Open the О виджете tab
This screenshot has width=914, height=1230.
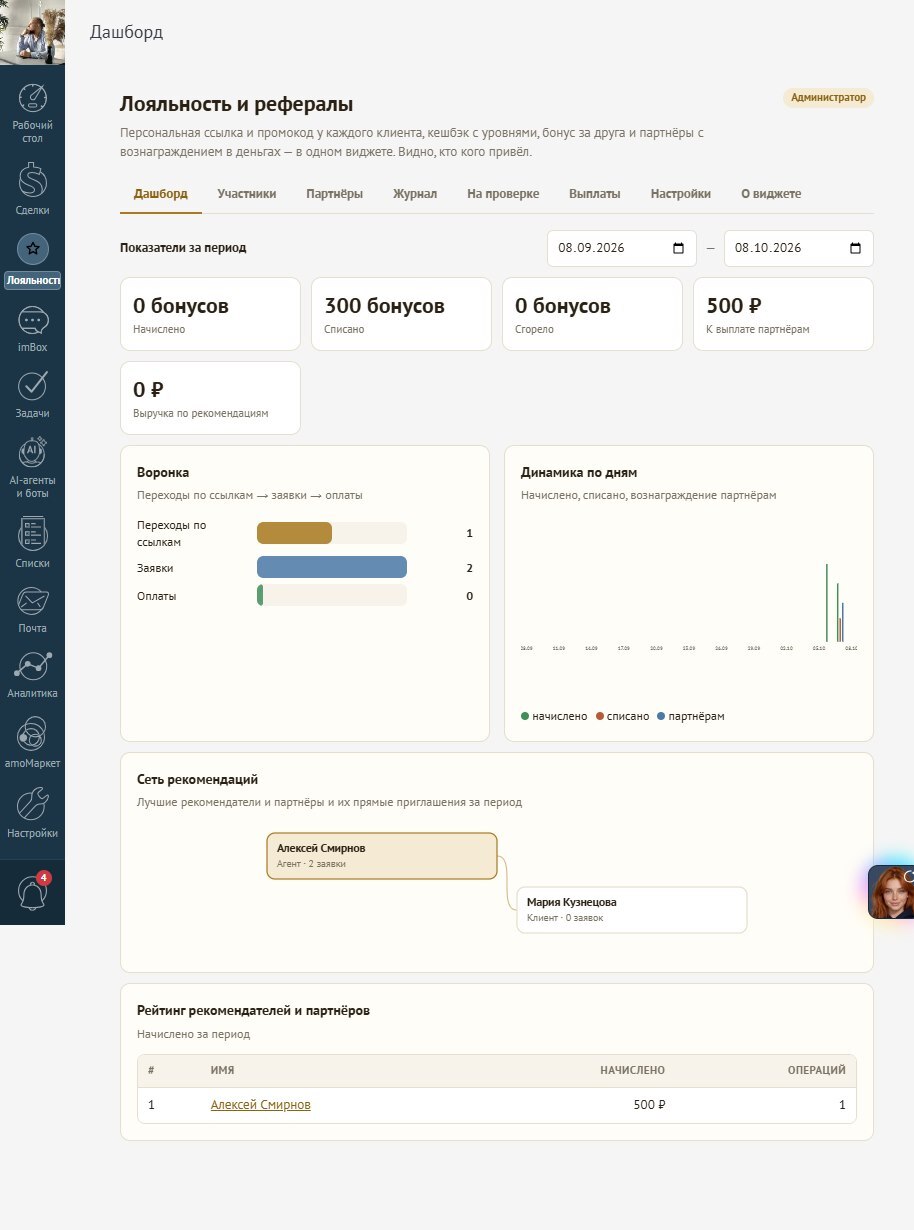click(x=771, y=194)
